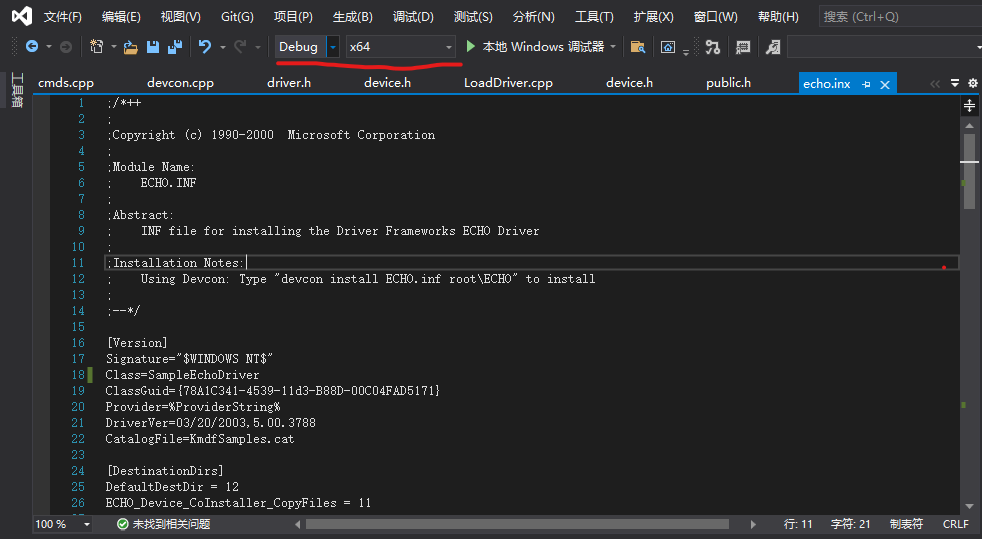Screen dimensions: 982x539
Task: Switch to the public.h tab
Action: coord(728,83)
